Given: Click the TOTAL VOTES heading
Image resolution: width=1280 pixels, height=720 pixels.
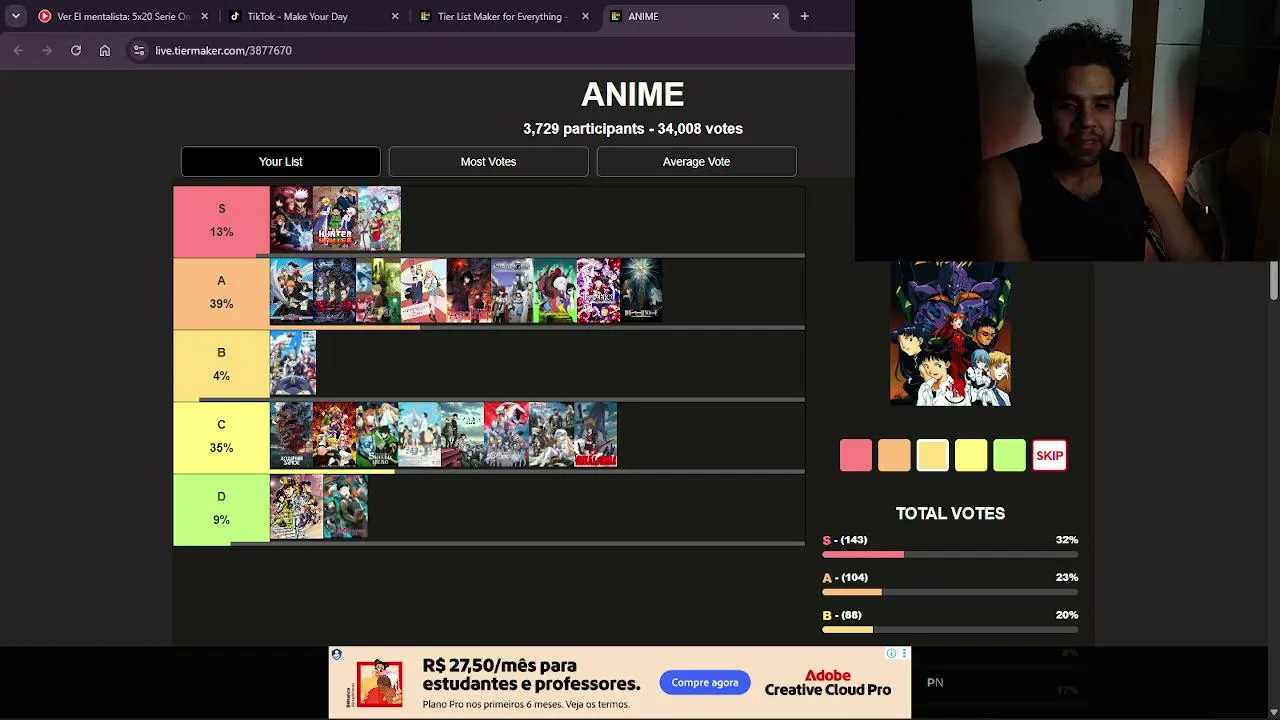Looking at the screenshot, I should tap(950, 513).
